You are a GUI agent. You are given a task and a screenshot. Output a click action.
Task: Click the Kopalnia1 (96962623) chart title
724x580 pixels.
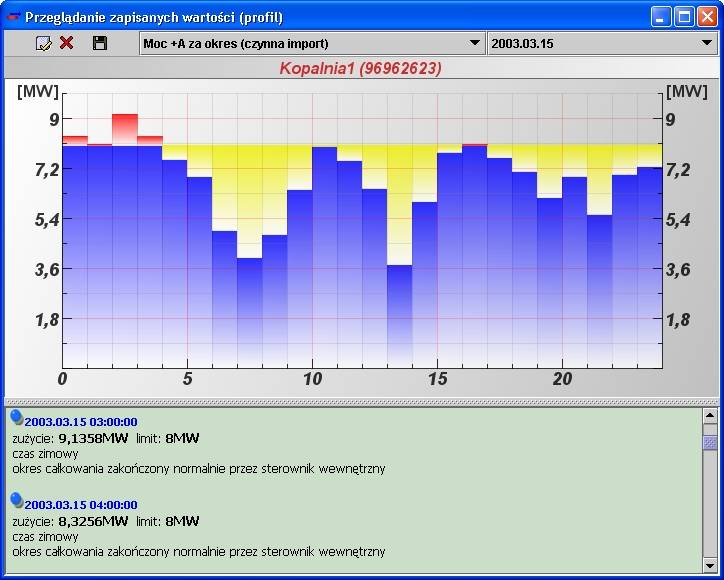click(x=361, y=69)
